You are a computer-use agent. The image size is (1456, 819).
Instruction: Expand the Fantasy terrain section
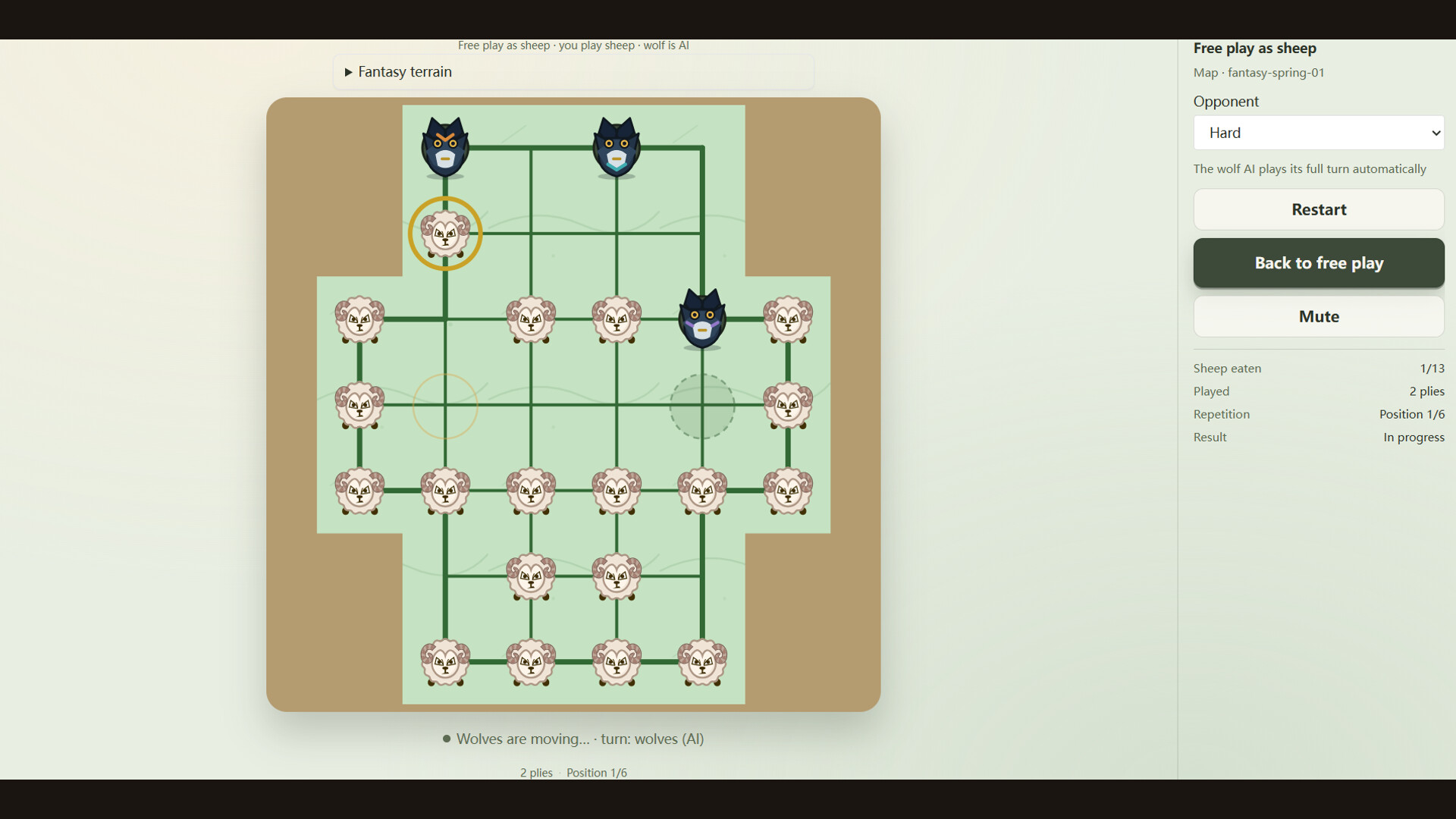(573, 72)
